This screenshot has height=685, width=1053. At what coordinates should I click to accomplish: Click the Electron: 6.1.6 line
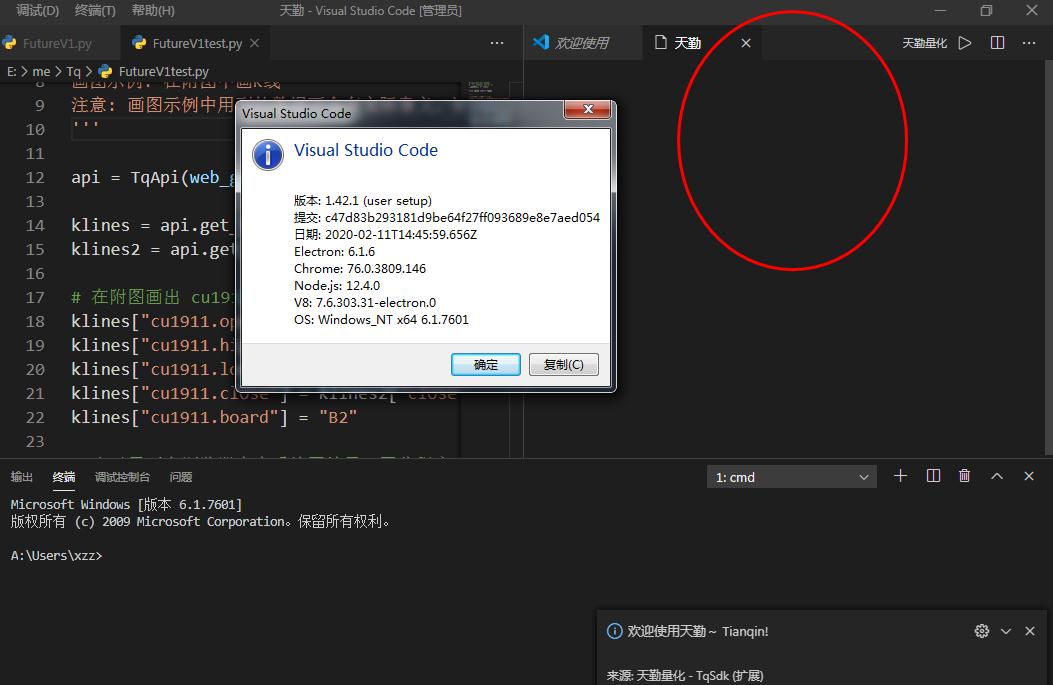[x=334, y=251]
